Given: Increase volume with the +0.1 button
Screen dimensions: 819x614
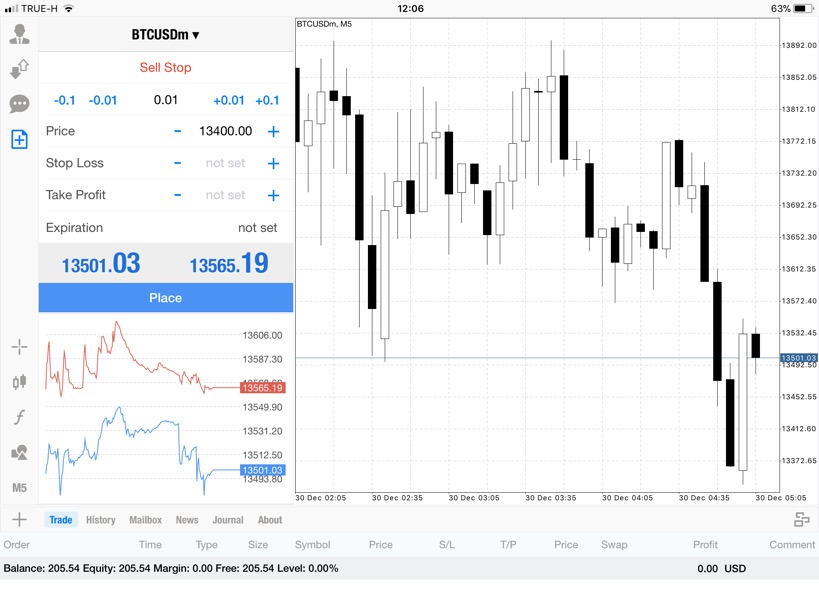Looking at the screenshot, I should 267,100.
